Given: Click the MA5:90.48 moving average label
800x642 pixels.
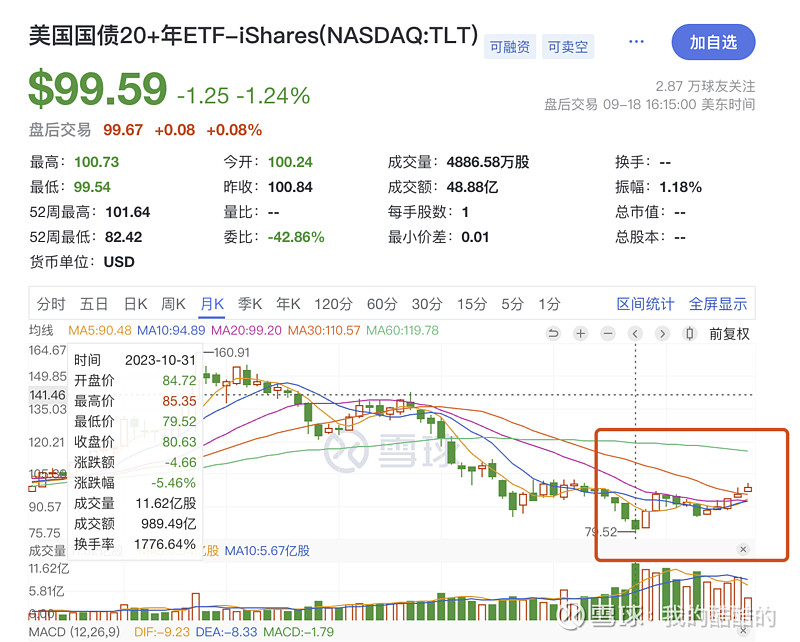Looking at the screenshot, I should point(100,331).
